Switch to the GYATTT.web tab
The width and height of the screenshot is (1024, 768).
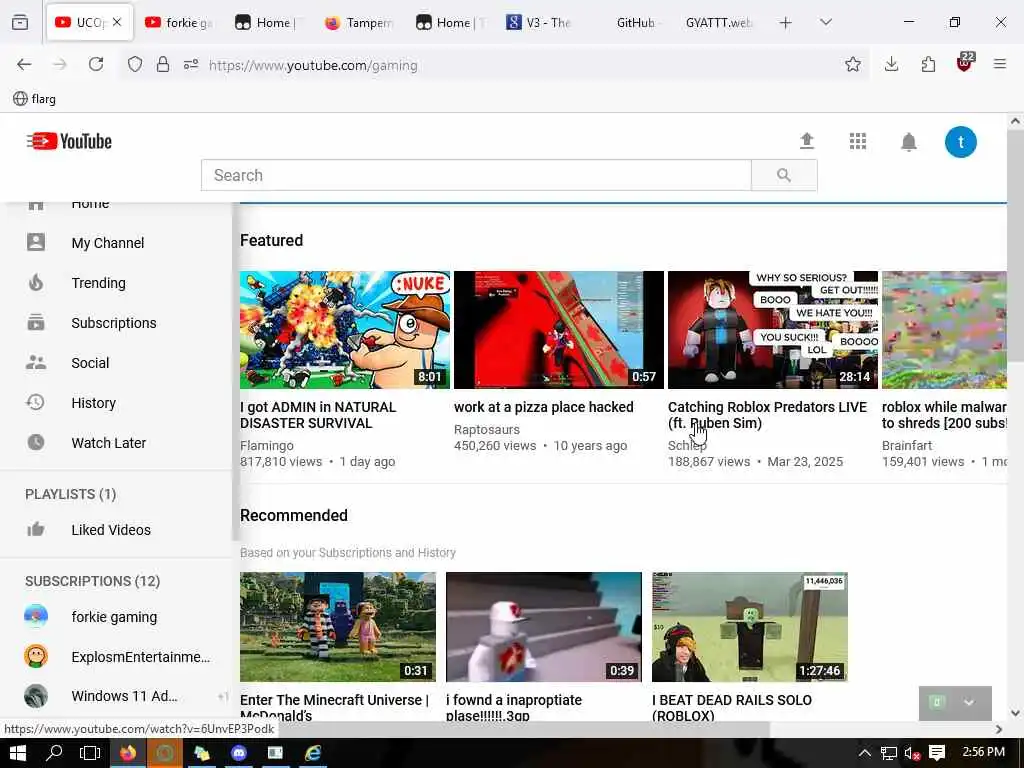pos(718,23)
